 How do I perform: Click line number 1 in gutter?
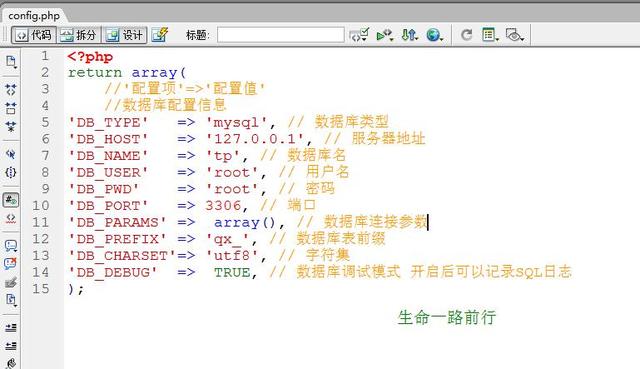45,56
